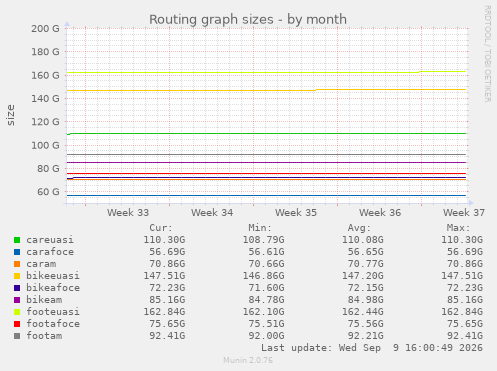This screenshot has height=371, width=497.
Task: Click the 100 G y-axis label
Action: [45, 145]
